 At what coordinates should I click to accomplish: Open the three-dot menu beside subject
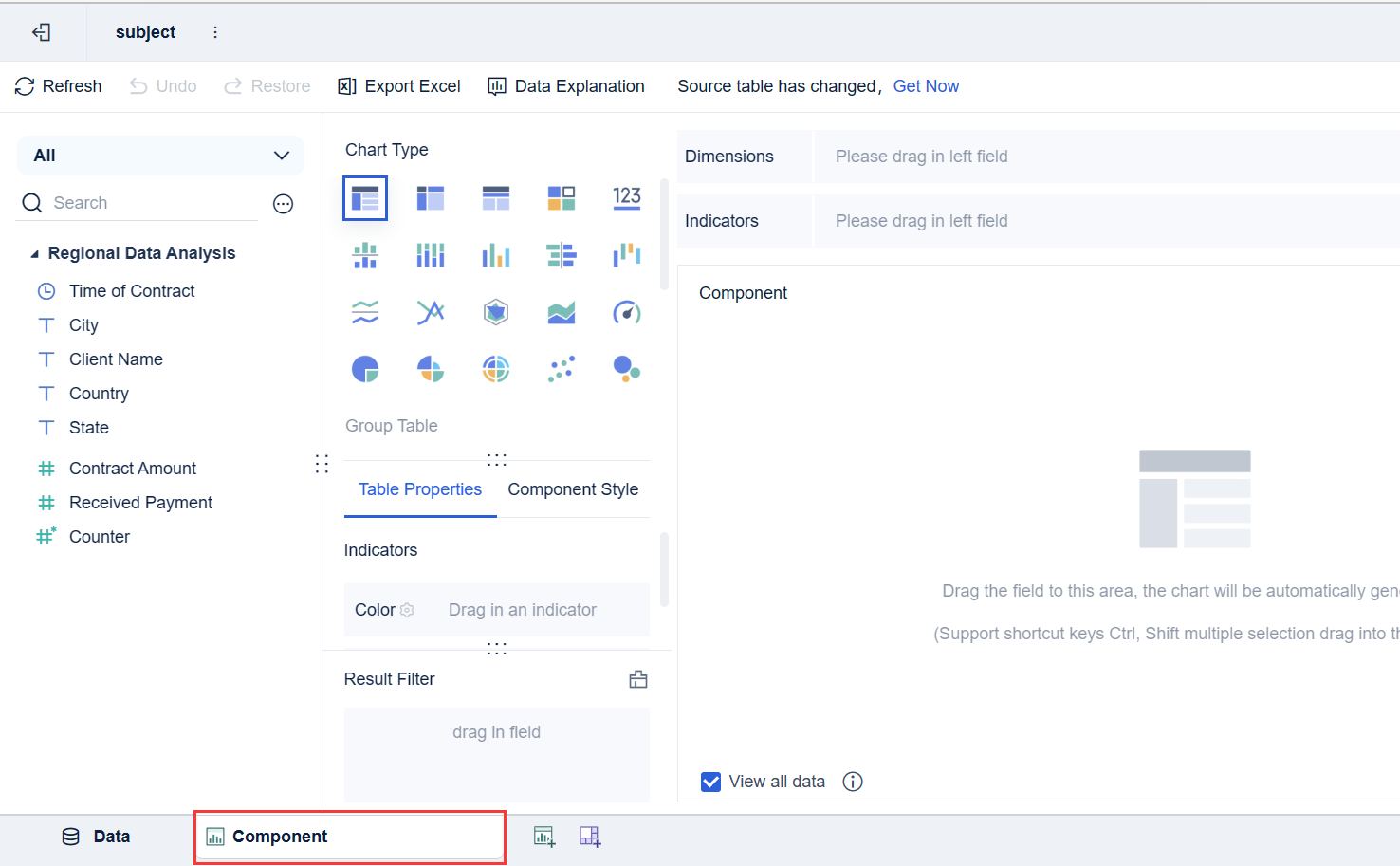click(x=215, y=32)
